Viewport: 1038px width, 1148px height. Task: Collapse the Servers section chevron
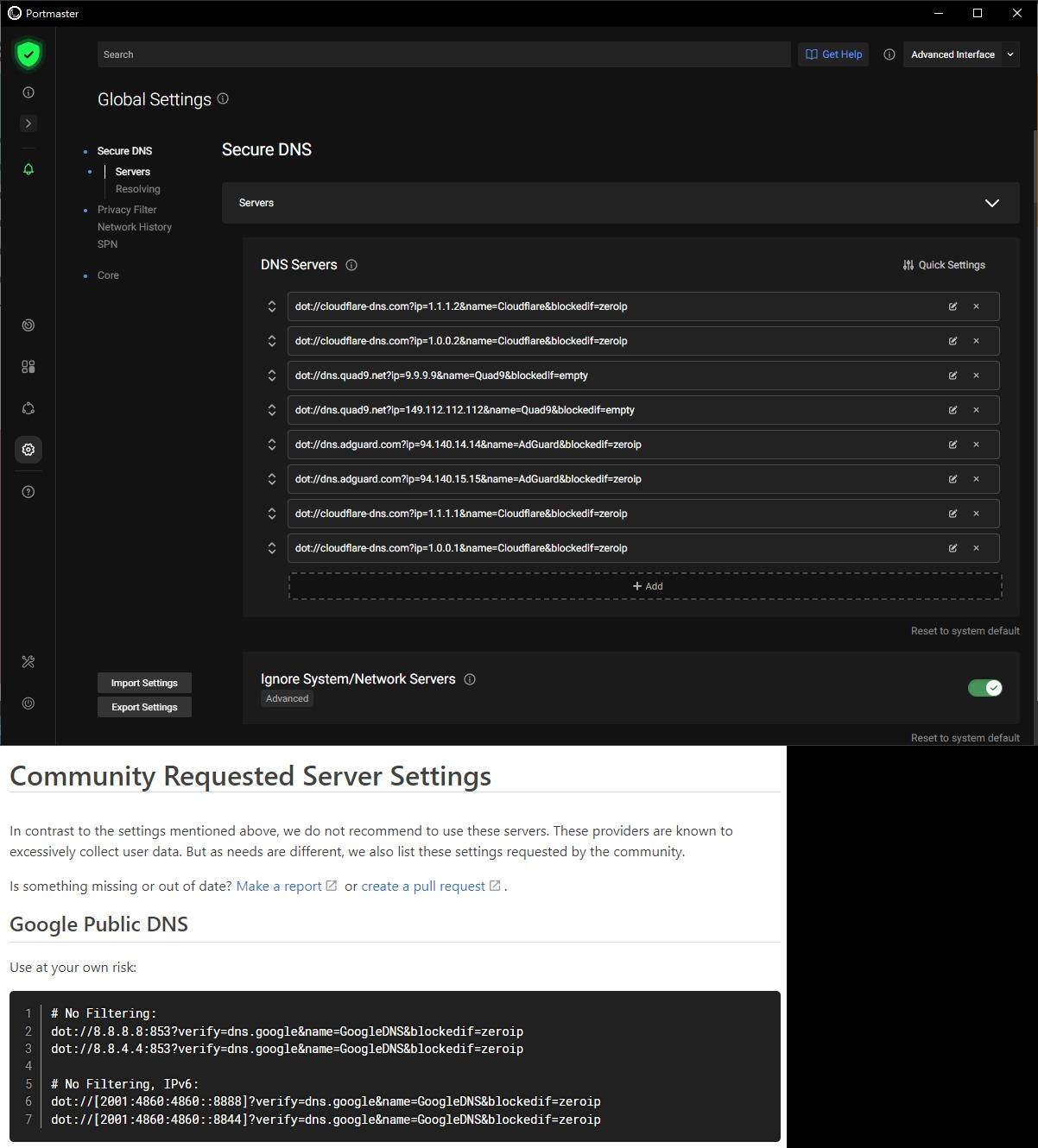[x=991, y=203]
